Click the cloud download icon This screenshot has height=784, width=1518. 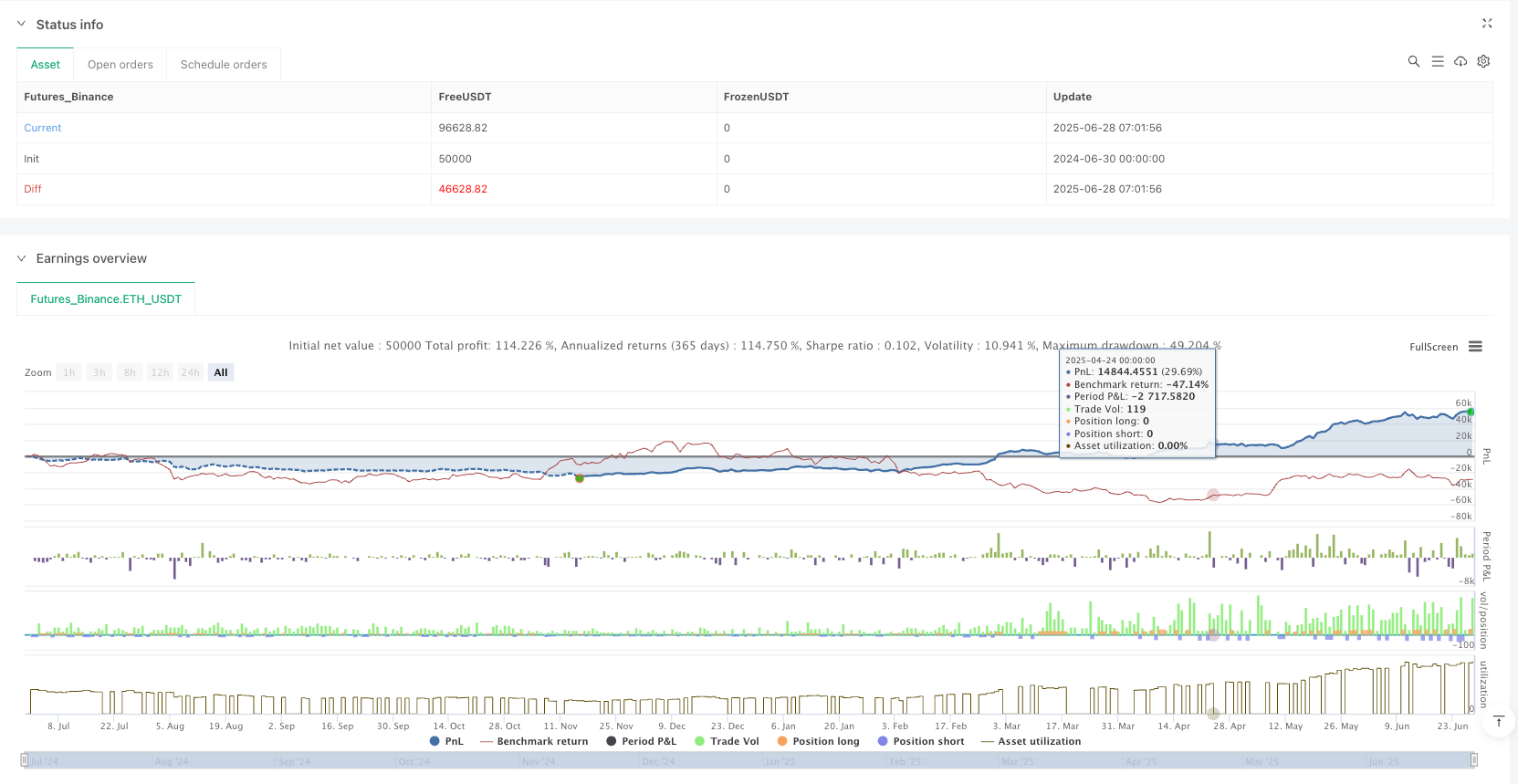pyautogui.click(x=1460, y=61)
